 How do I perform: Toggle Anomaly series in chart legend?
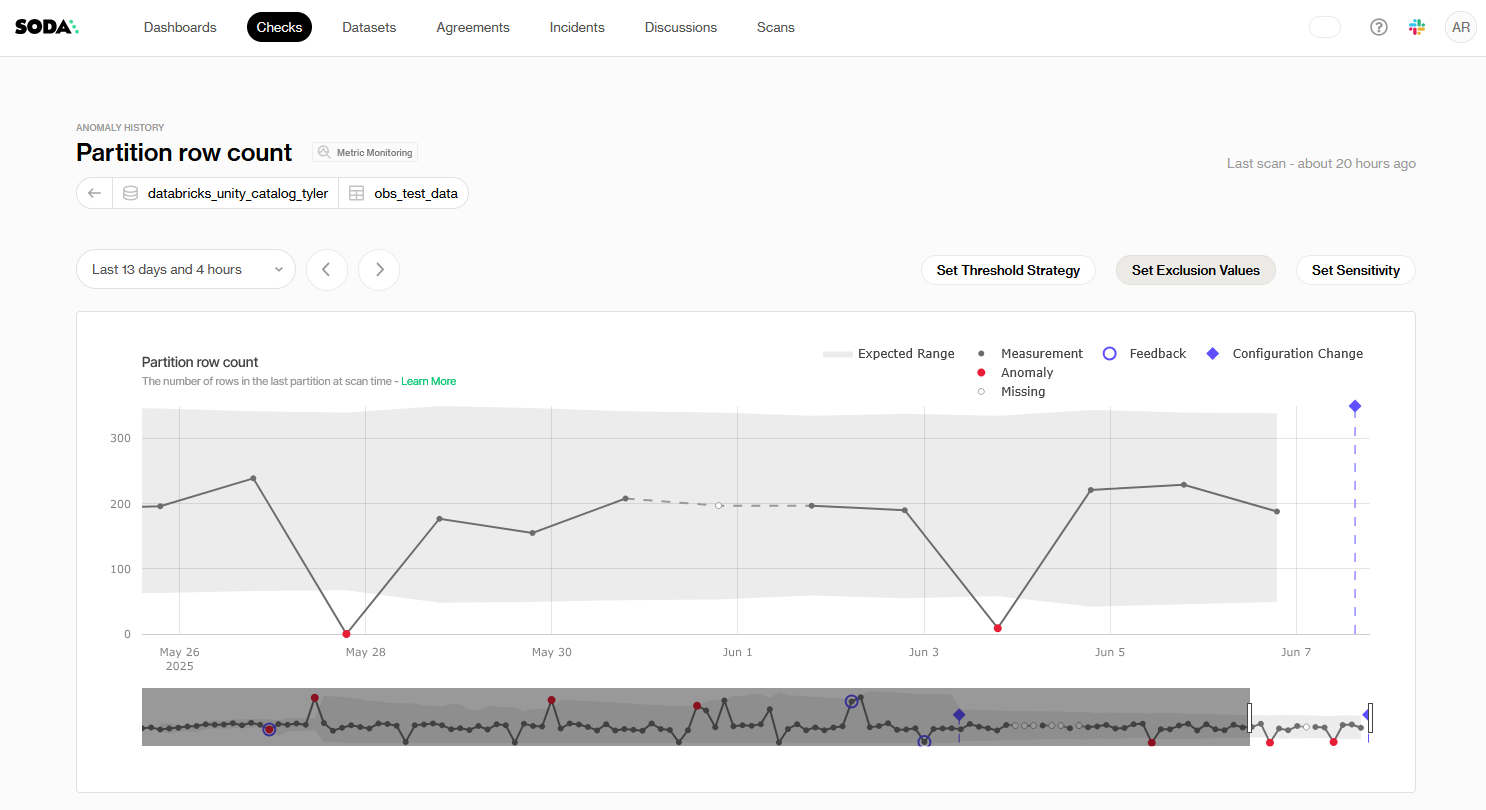pos(1016,372)
